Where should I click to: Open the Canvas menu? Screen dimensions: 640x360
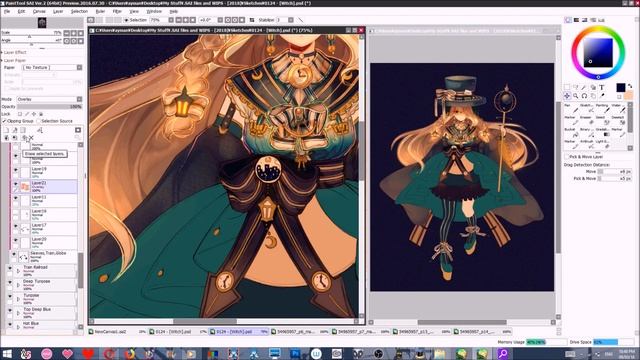click(39, 11)
